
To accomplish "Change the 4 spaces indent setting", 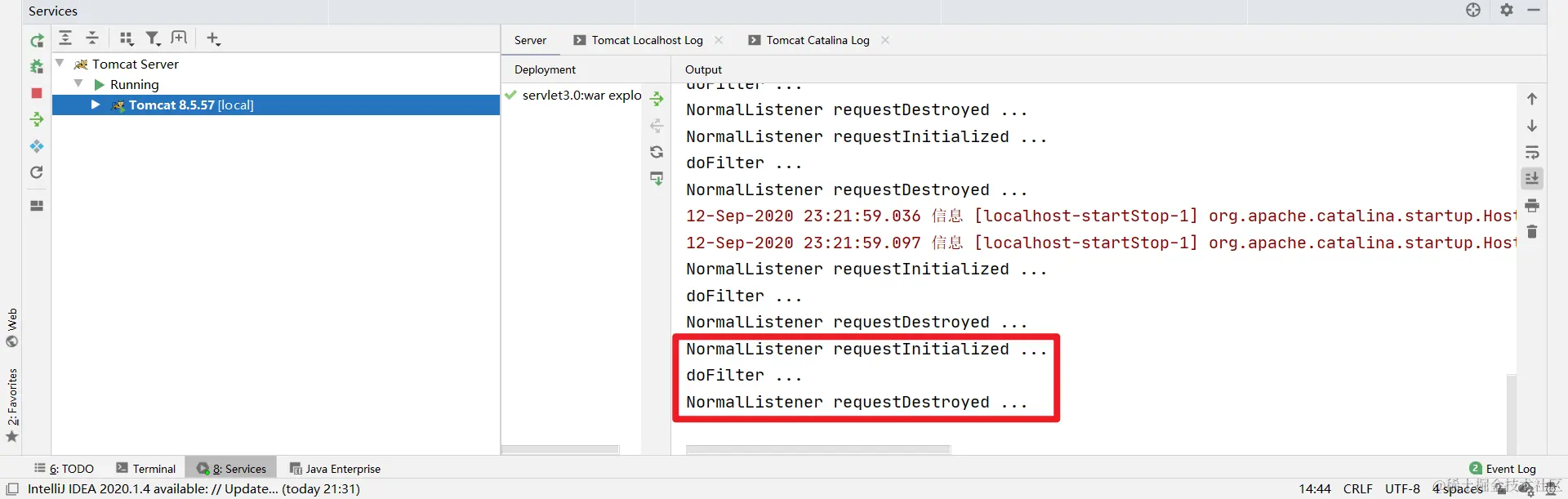I will tap(1457, 489).
